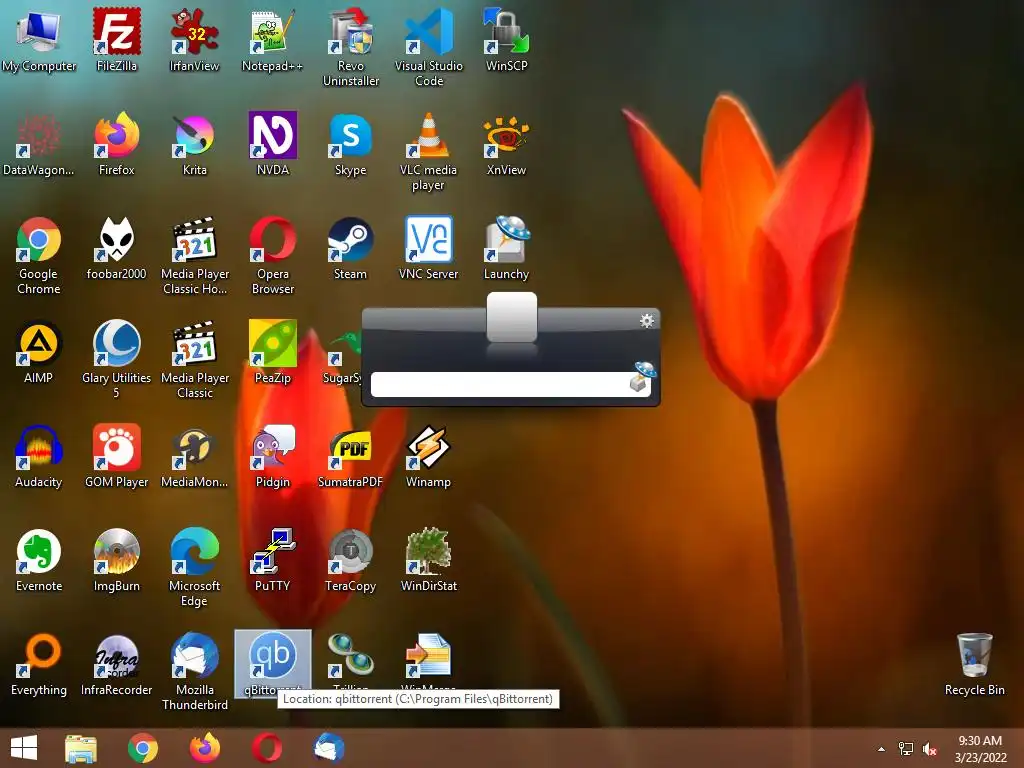The width and height of the screenshot is (1024, 768).
Task: Click muted volume tray icon
Action: tap(930, 749)
